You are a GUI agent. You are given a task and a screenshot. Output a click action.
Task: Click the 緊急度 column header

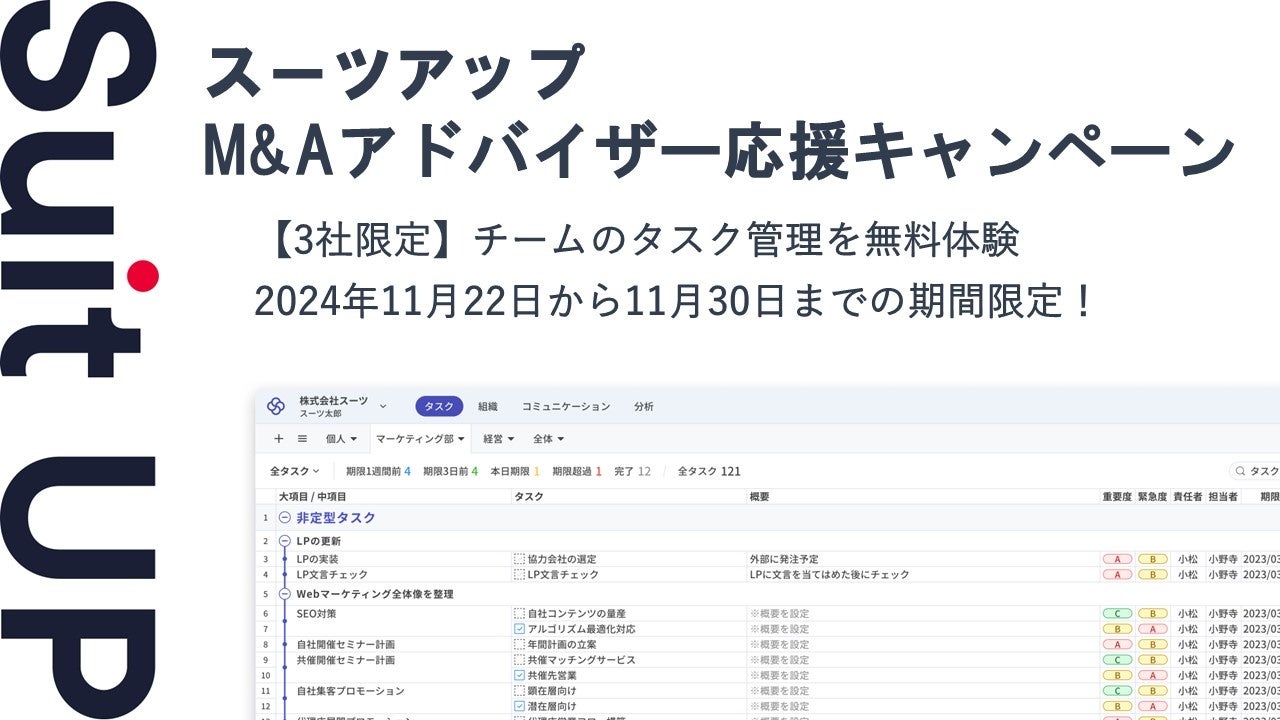point(1153,496)
